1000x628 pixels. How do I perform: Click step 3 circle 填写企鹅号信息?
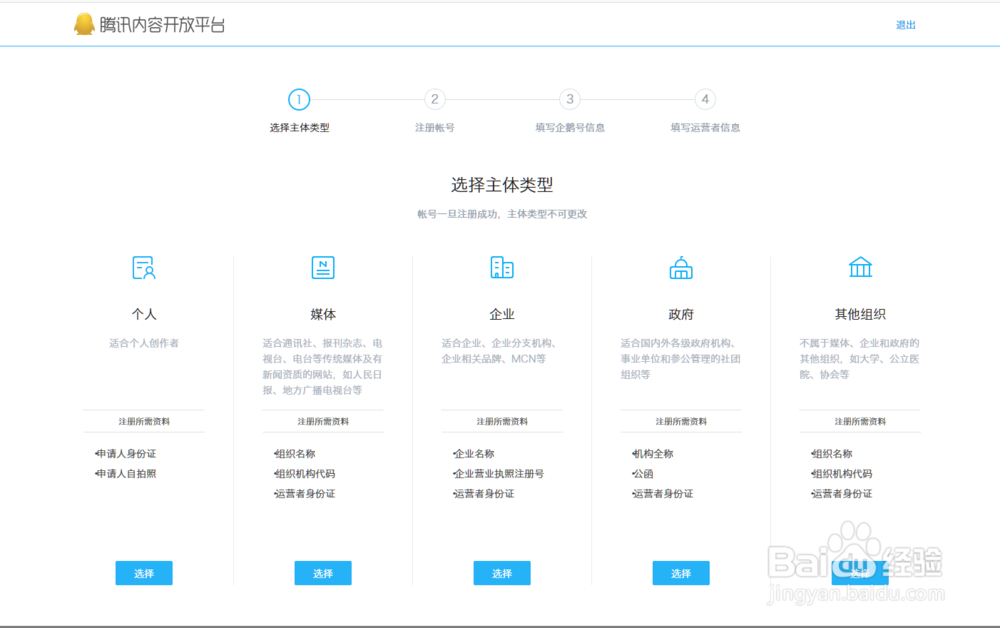coord(570,99)
